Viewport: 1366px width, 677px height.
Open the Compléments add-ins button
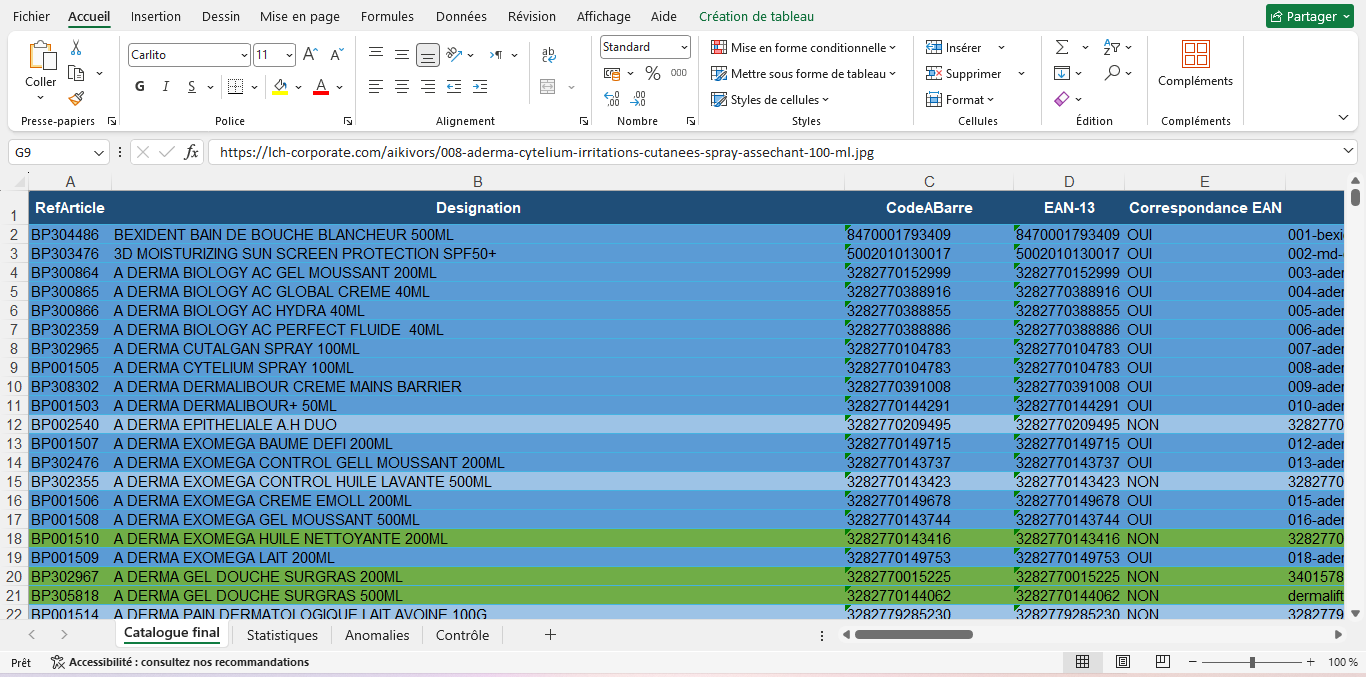click(x=1195, y=63)
